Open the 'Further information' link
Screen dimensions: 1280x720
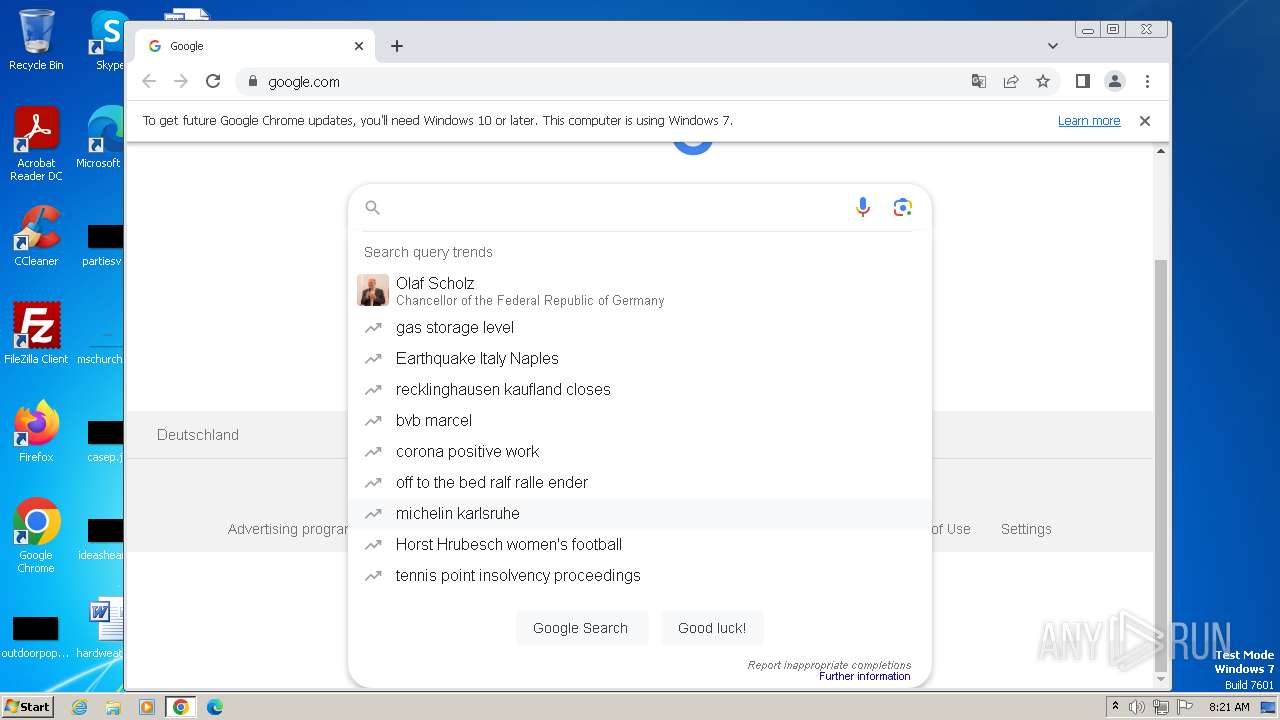point(864,676)
